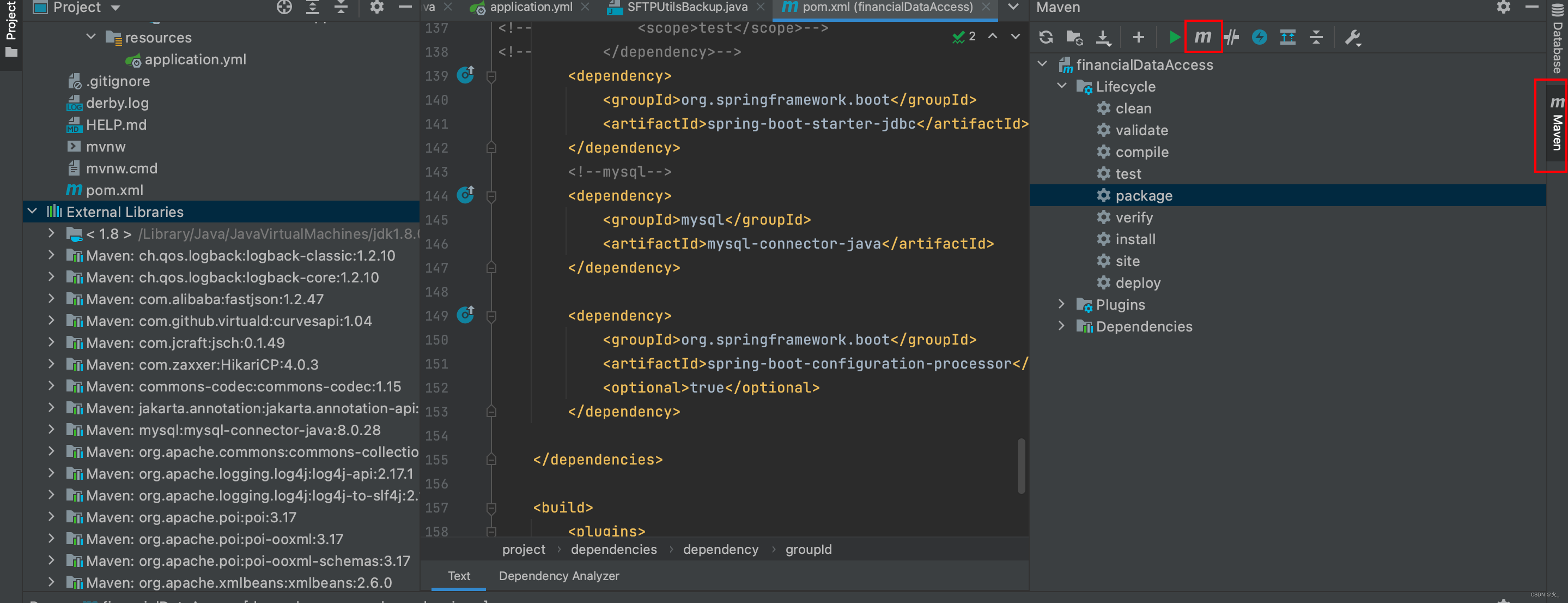This screenshot has width=1568, height=603.
Task: Click 'dependencies' breadcrumb in editor
Action: click(x=613, y=549)
